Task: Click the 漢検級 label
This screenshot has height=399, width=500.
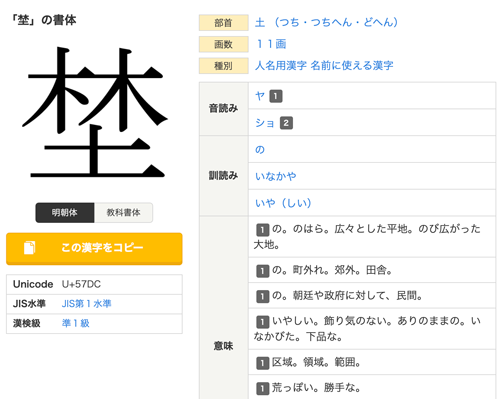Action: click(27, 323)
